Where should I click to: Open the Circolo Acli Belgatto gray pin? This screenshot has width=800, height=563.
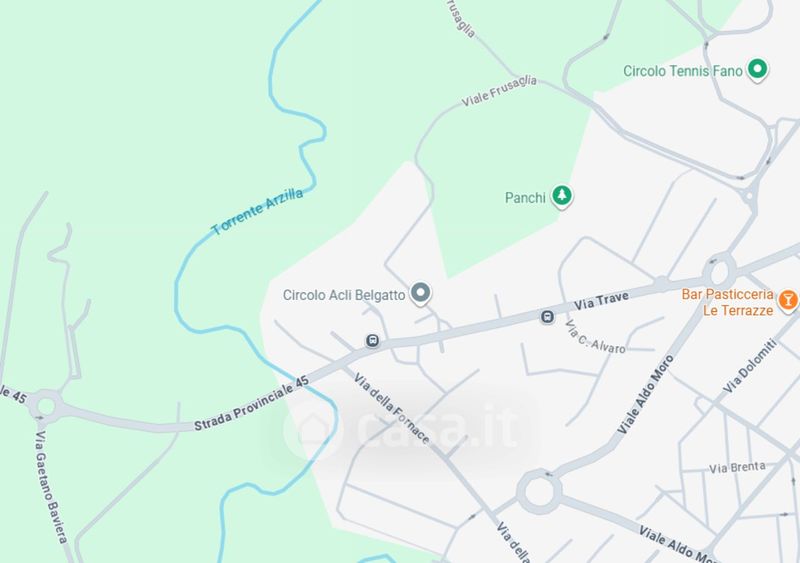[421, 293]
